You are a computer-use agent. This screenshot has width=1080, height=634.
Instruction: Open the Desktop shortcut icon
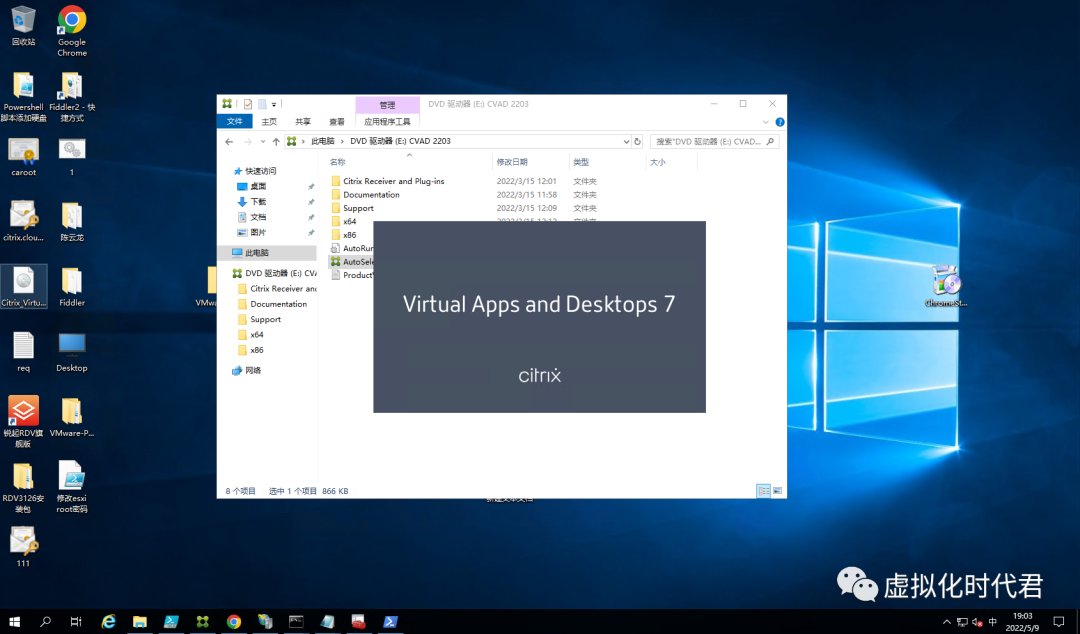(x=72, y=351)
